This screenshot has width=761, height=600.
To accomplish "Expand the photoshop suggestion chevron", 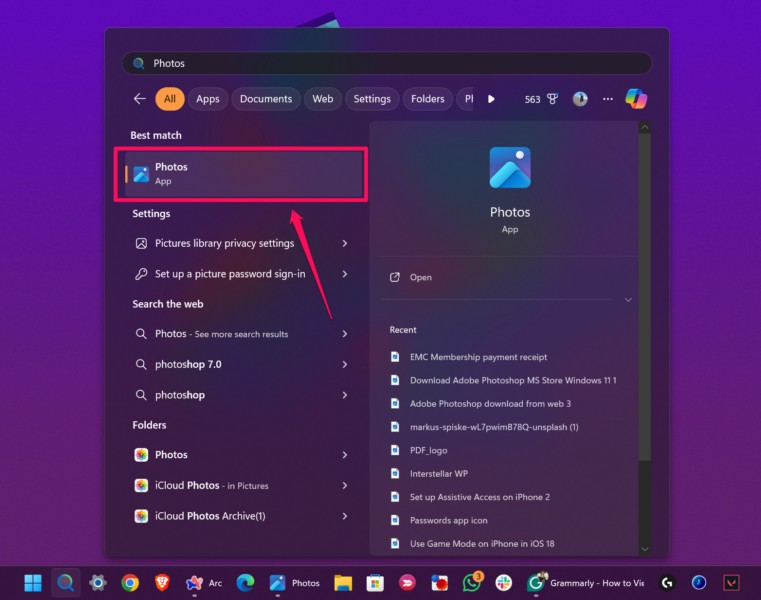I will pos(345,395).
